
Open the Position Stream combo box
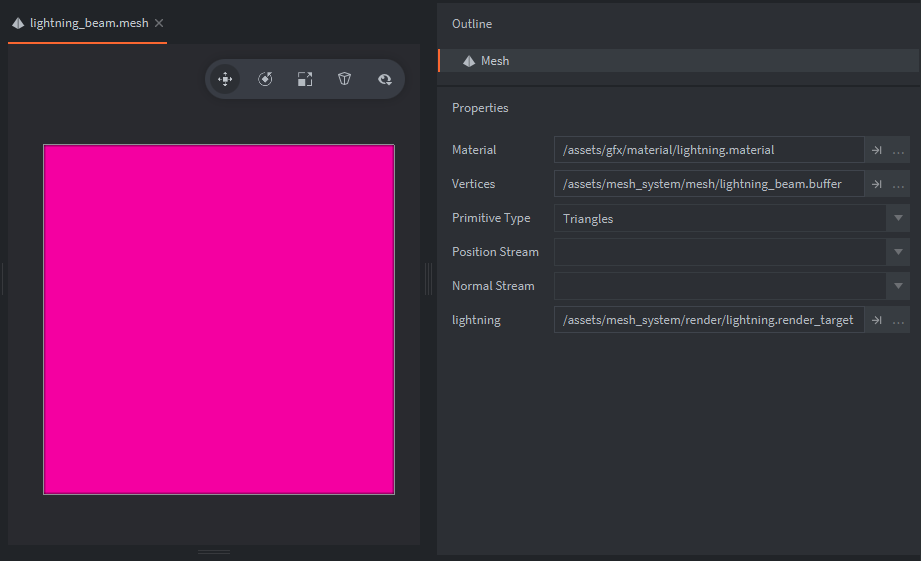(x=731, y=252)
